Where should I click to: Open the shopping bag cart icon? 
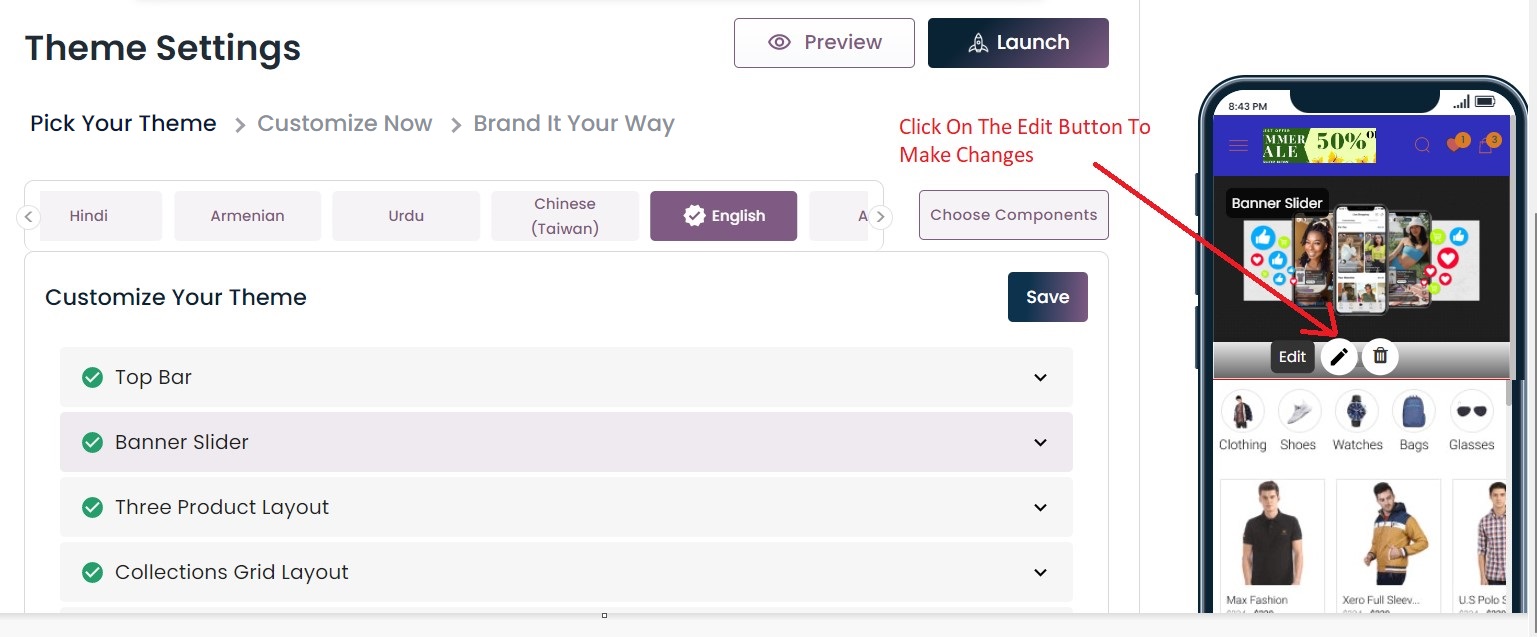(1486, 146)
